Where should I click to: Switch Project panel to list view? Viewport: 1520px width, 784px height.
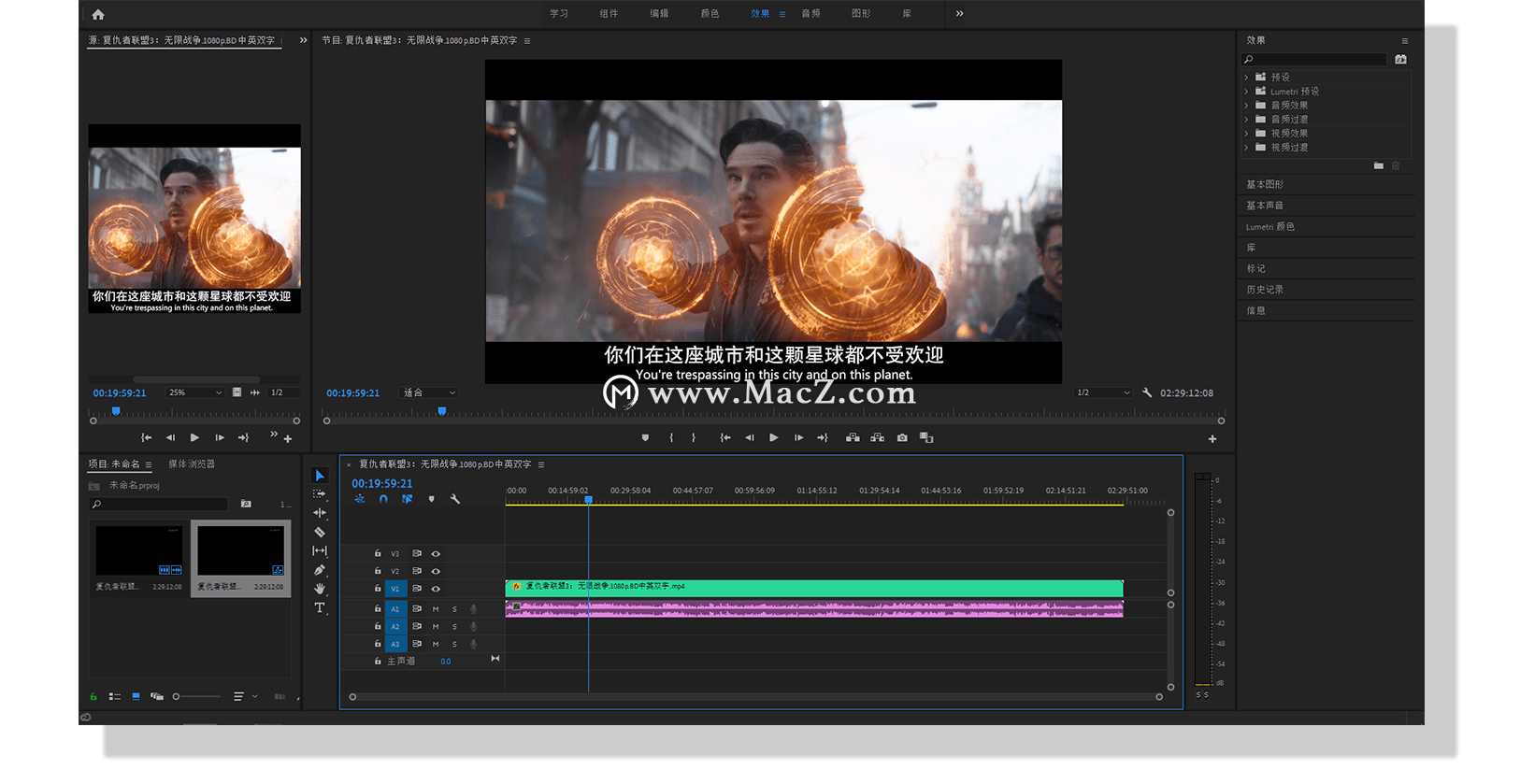click(x=115, y=696)
